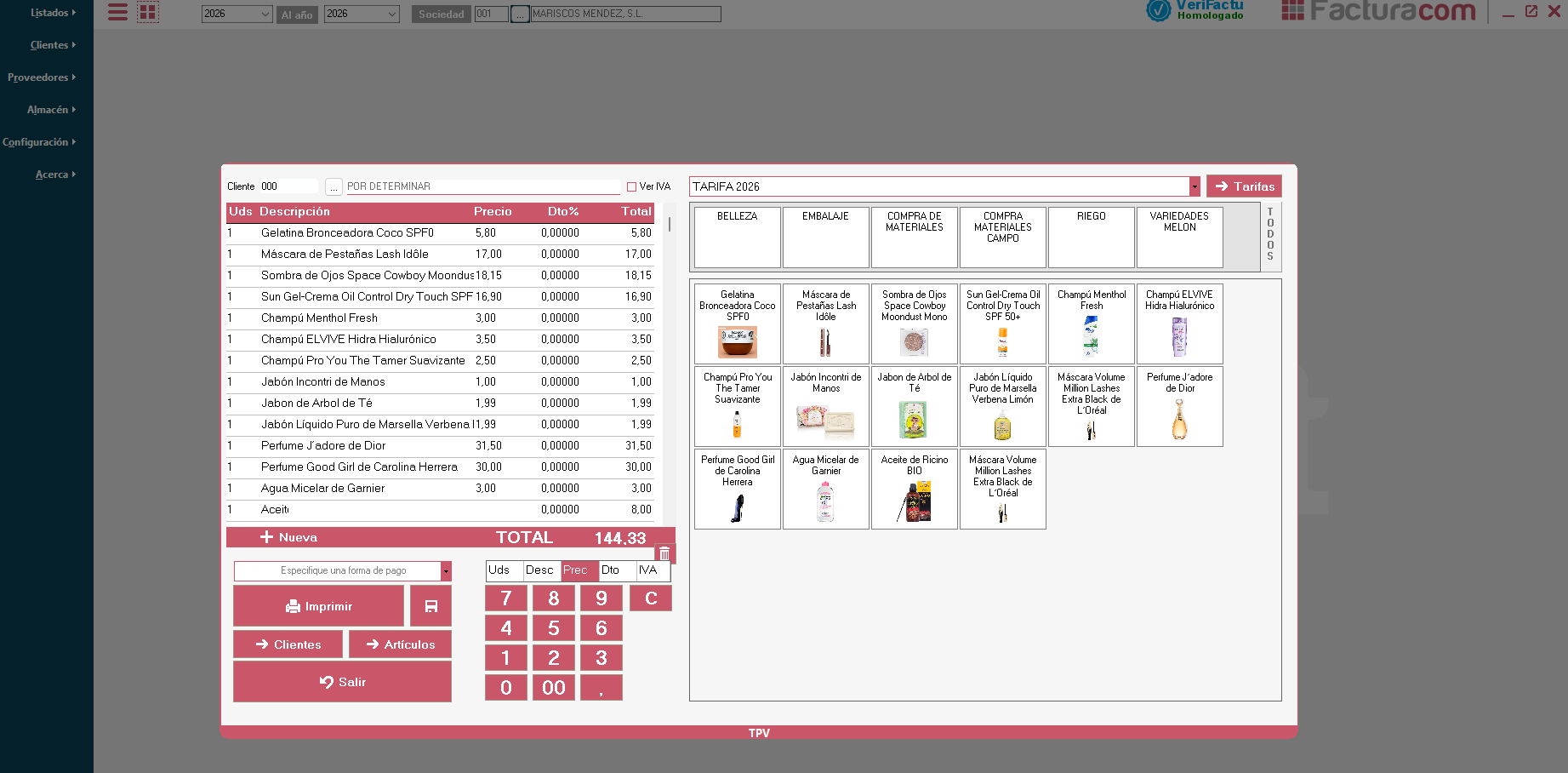Open the 'Especifique una forma de pago' dropdown
1568x773 pixels.
click(446, 571)
